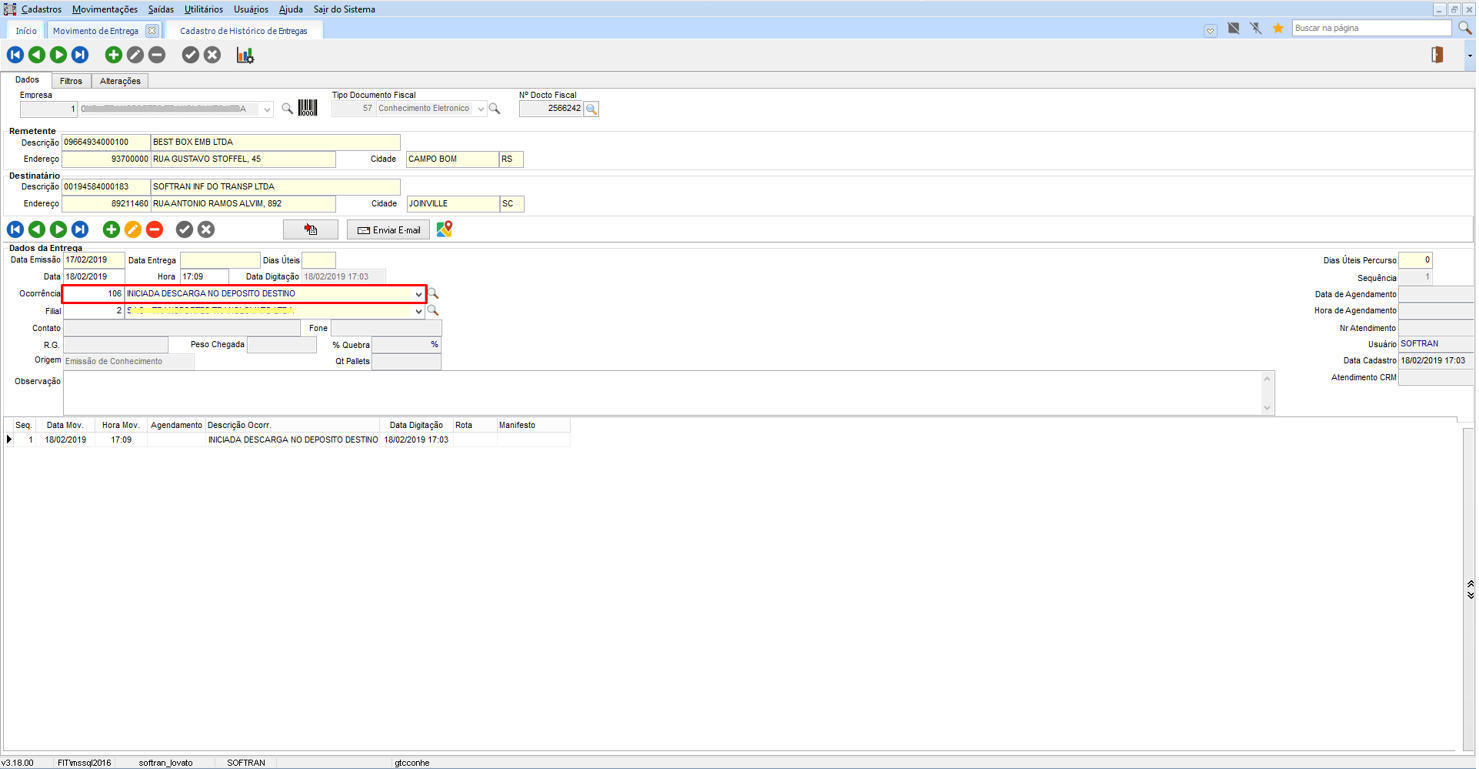Click the favorite star icon
1479x769 pixels.
1278,28
